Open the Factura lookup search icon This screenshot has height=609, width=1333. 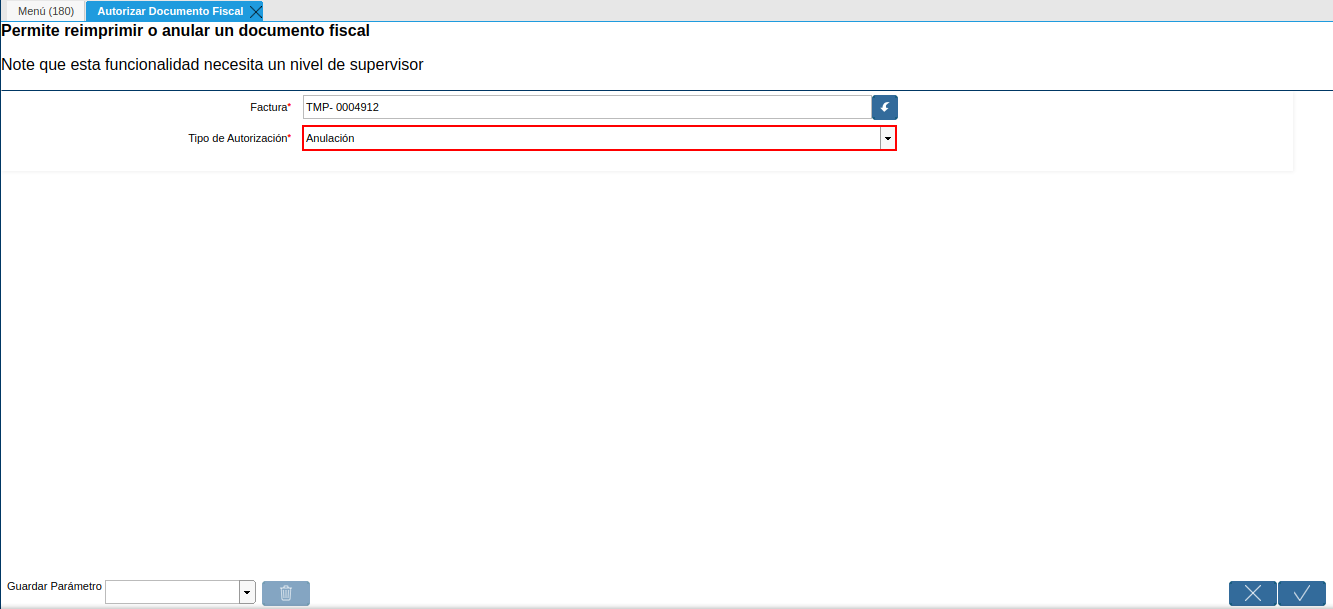click(885, 107)
